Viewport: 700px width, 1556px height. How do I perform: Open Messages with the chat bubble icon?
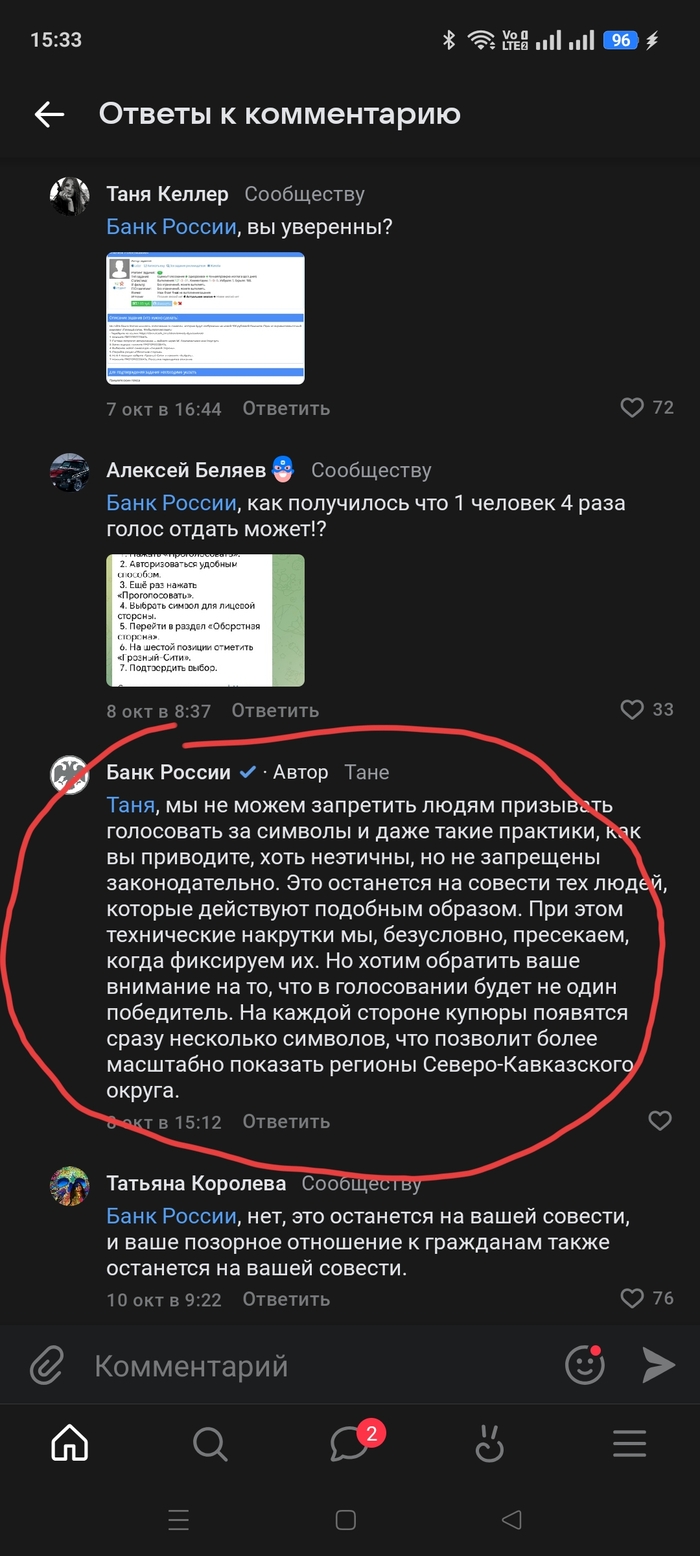pyautogui.click(x=348, y=1444)
